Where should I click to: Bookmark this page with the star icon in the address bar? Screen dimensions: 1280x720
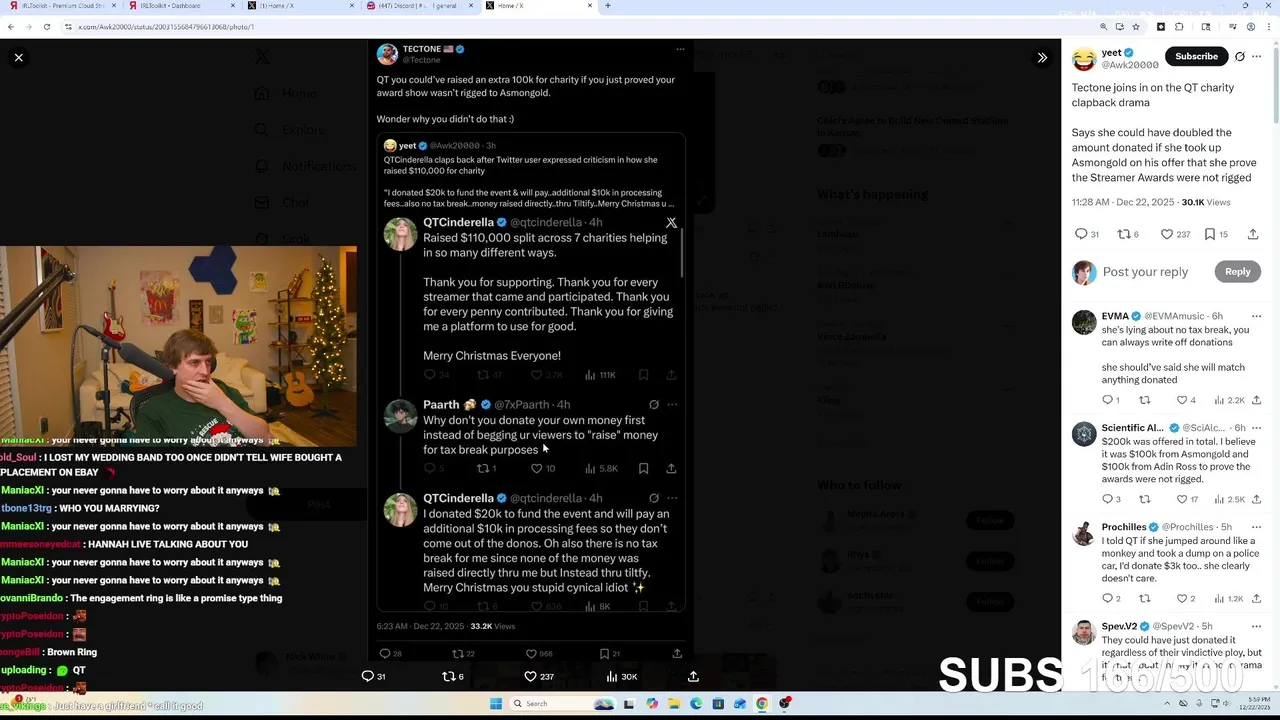coord(1135,27)
